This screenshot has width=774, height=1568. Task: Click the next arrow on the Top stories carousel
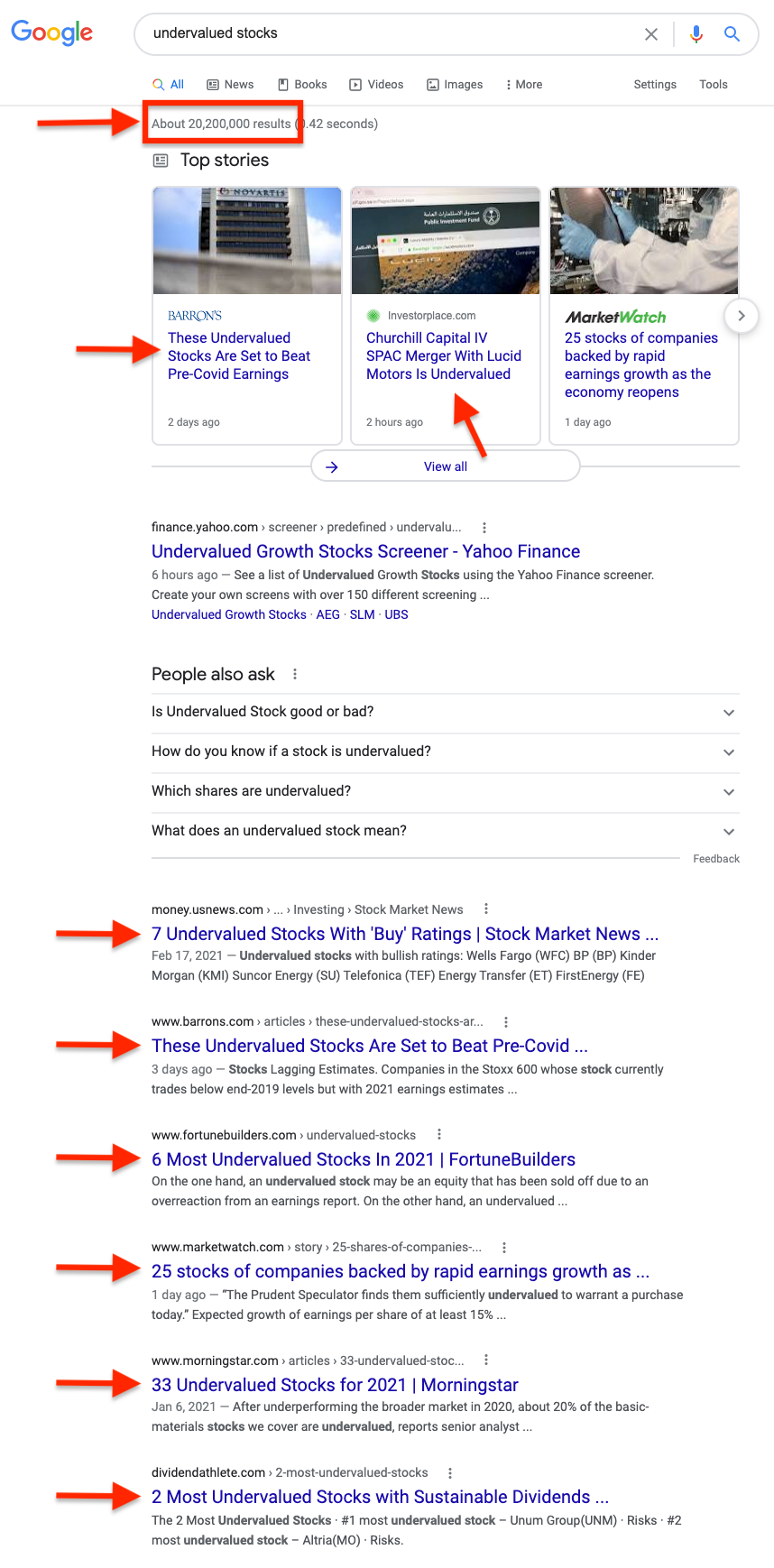[741, 316]
